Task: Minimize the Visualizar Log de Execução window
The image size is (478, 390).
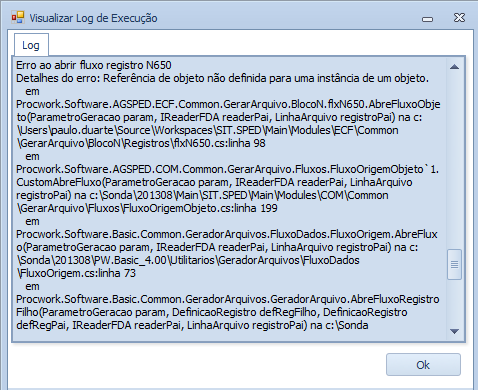Action: [x=427, y=19]
